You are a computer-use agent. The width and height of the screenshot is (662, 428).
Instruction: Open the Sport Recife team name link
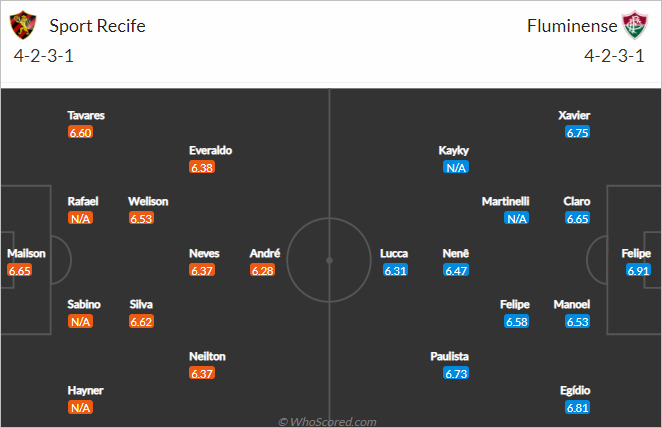97,26
